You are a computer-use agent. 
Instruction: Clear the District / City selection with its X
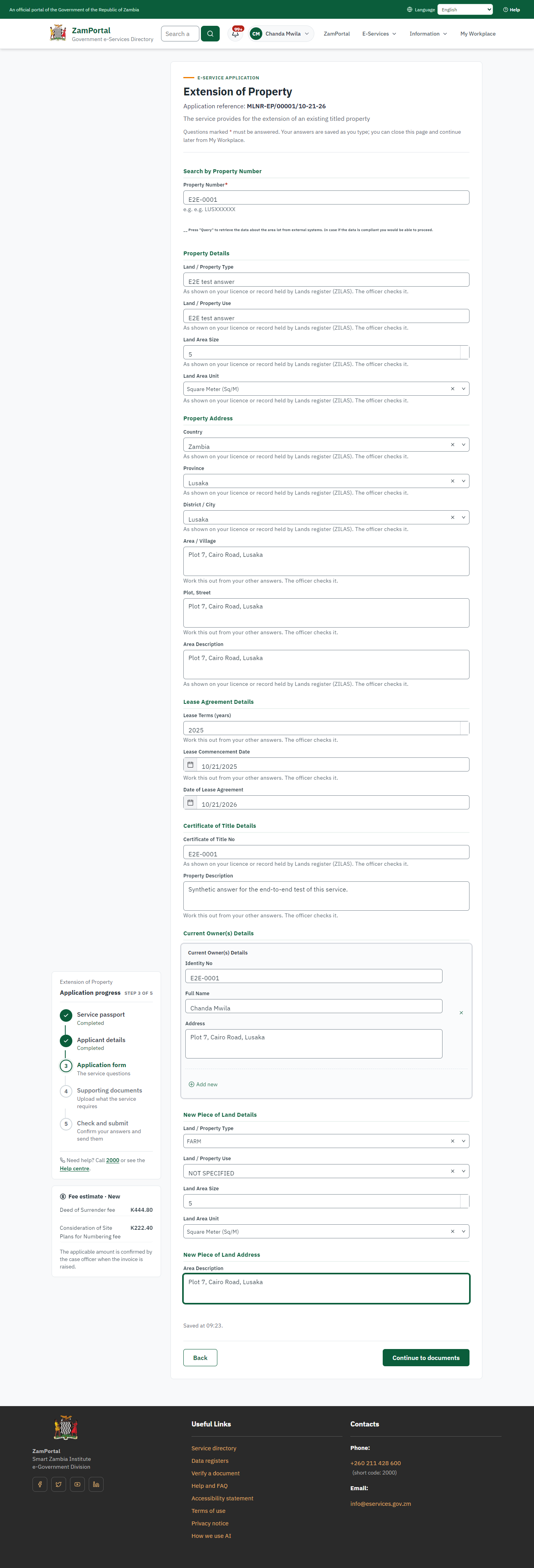(453, 517)
